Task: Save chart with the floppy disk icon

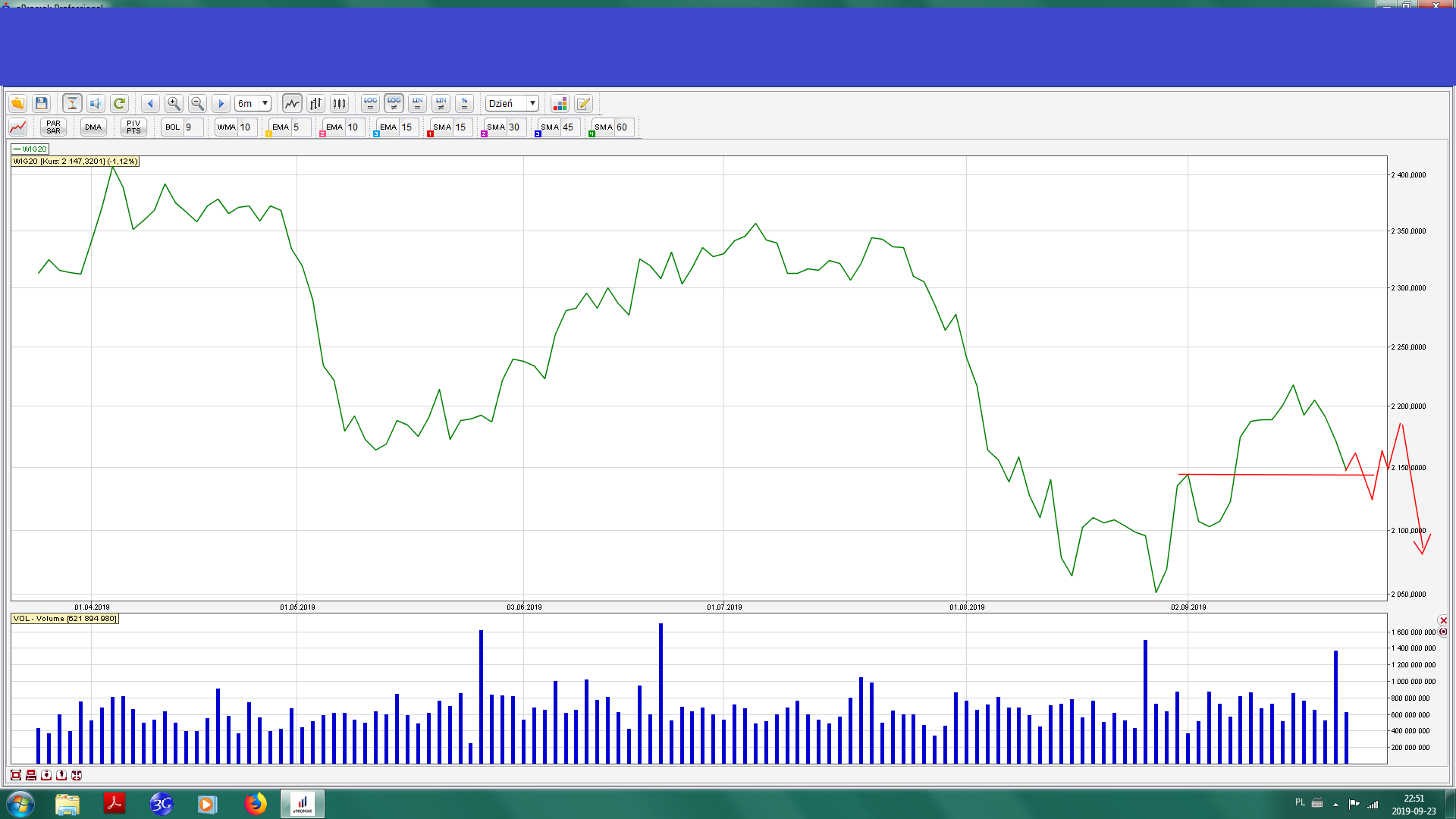Action: coord(42,104)
